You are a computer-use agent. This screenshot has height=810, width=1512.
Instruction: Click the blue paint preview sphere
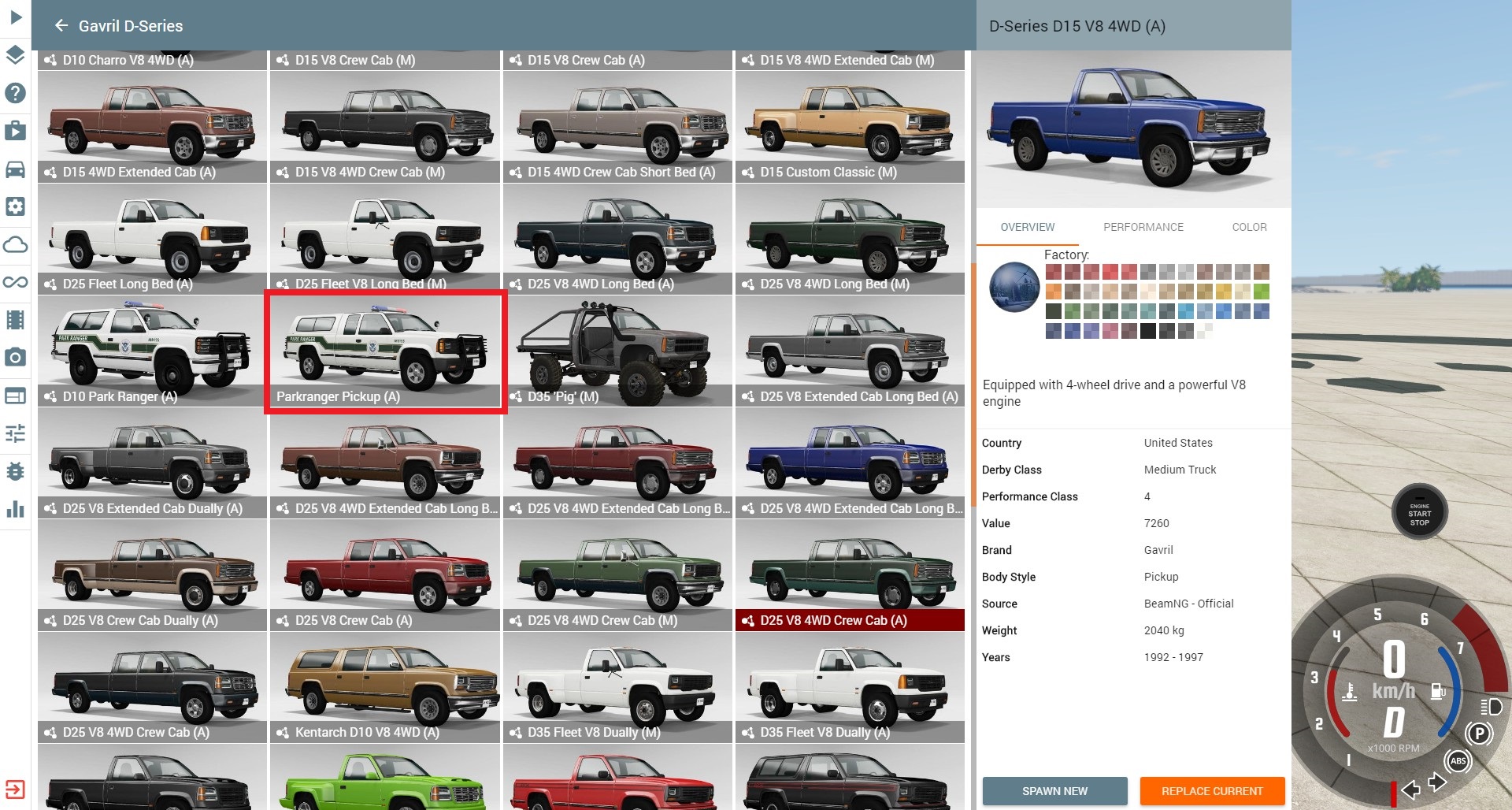tap(1014, 287)
